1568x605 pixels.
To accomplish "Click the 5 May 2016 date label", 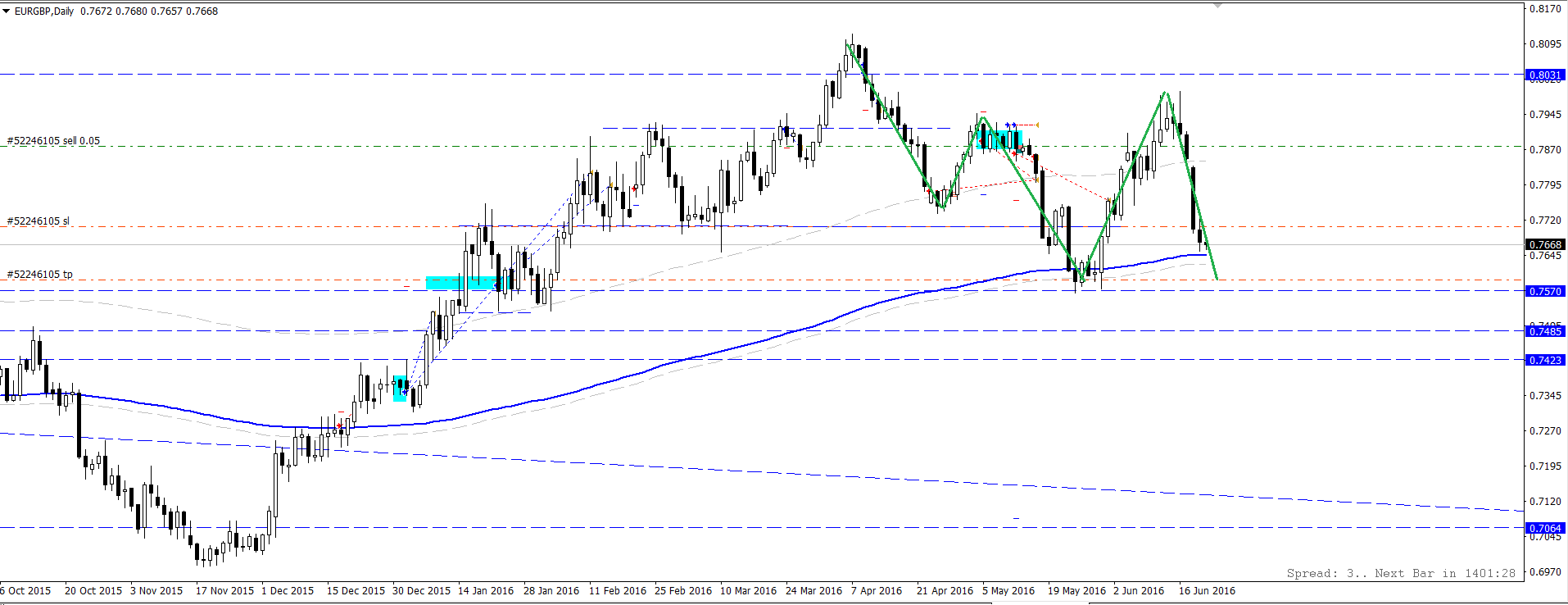I will point(1008,591).
